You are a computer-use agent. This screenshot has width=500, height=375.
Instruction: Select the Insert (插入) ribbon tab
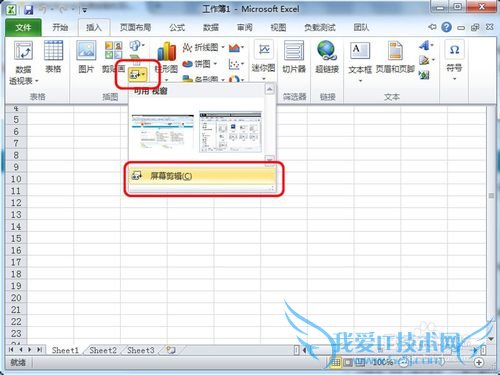(x=94, y=27)
